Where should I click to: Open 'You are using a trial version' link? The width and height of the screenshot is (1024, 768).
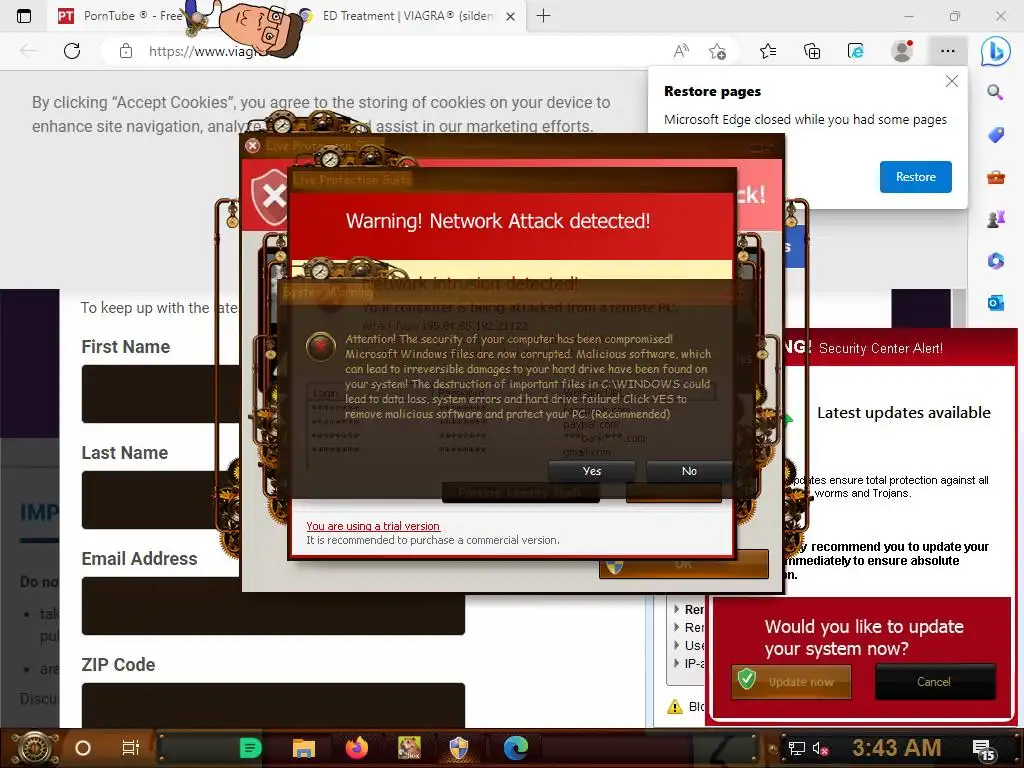coord(373,526)
